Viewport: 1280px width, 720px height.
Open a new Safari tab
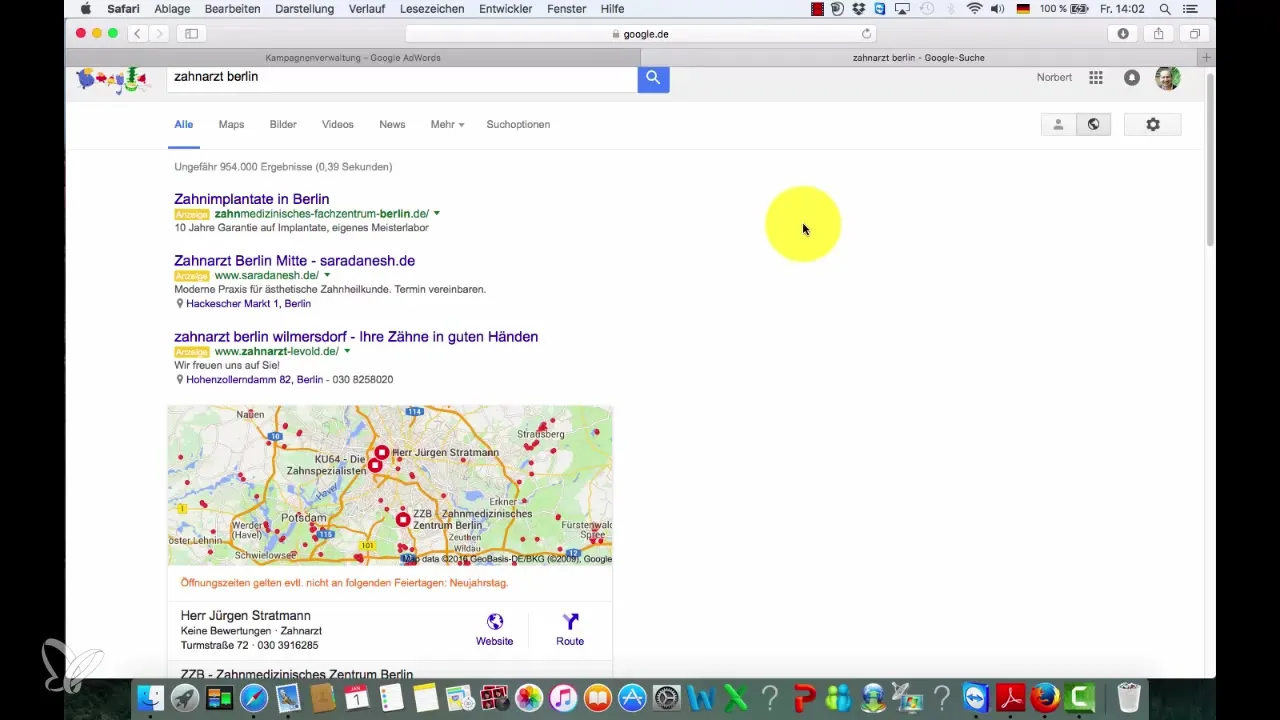pyautogui.click(x=1208, y=57)
